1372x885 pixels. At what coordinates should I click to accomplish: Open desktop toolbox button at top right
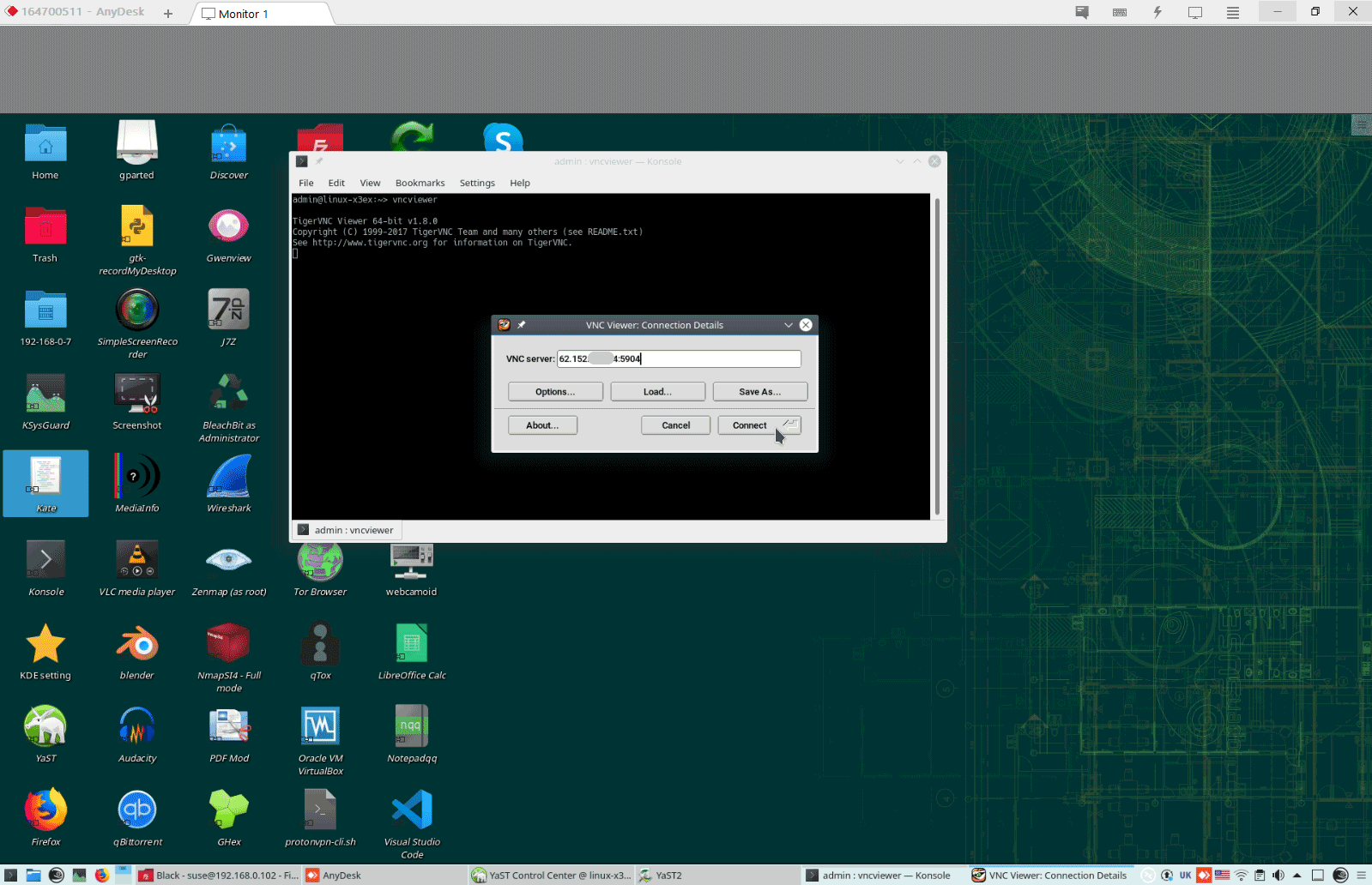tap(1362, 125)
